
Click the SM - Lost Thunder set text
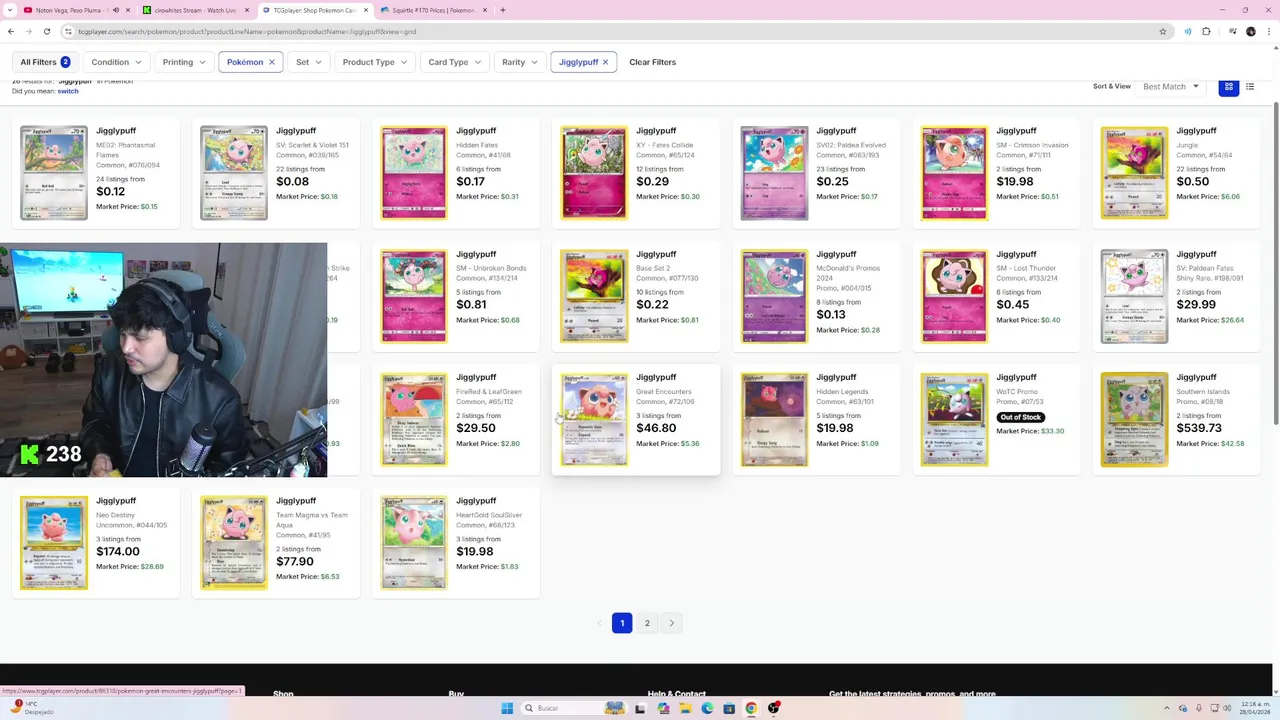(x=1026, y=268)
